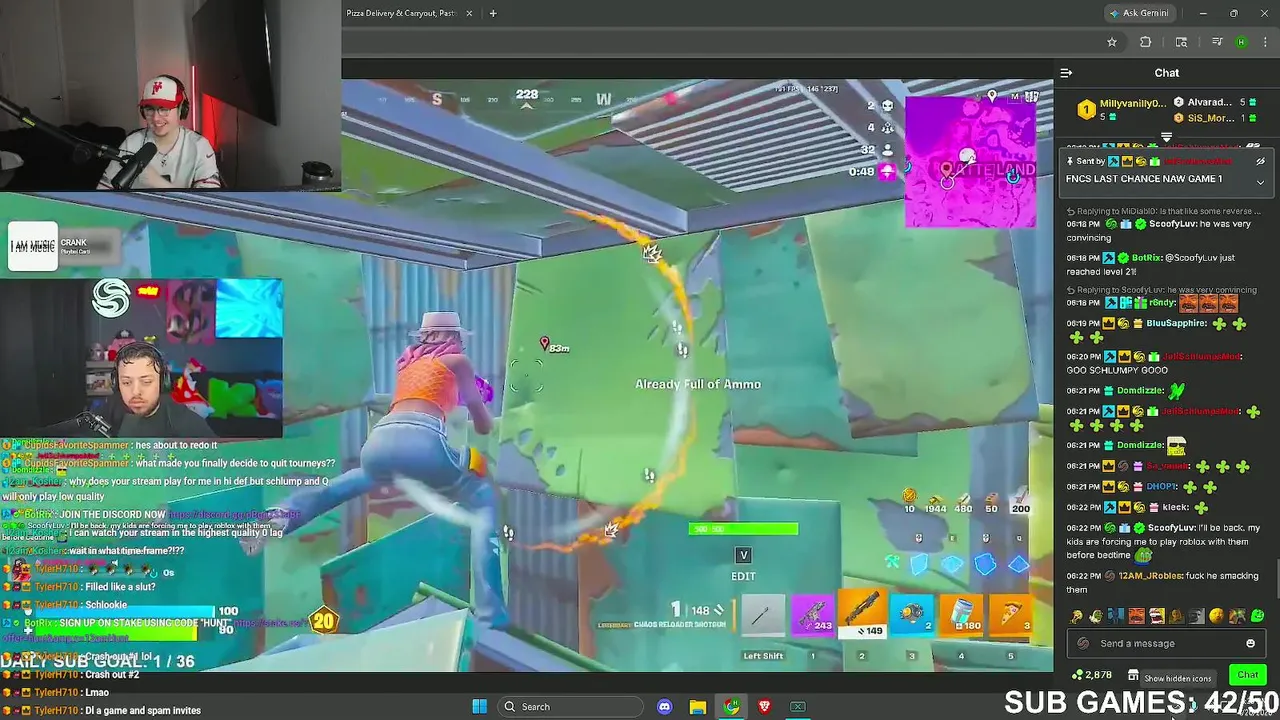
Task: Open the browser extensions puzzle icon
Action: pos(1145,42)
